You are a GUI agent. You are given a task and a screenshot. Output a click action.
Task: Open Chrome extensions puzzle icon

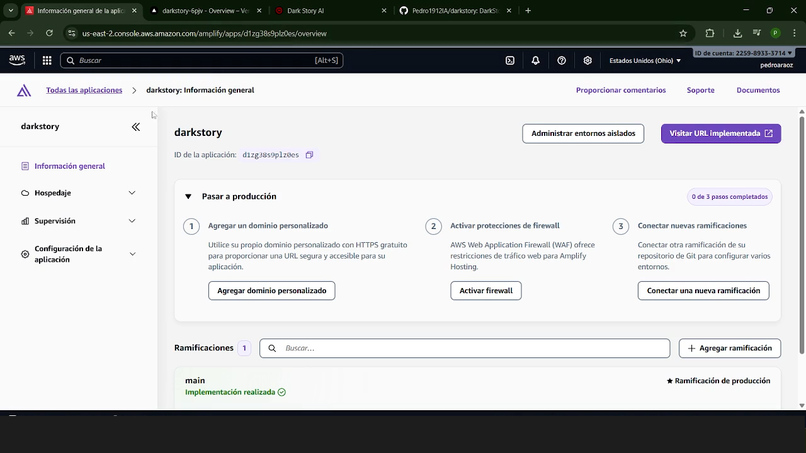pos(710,33)
